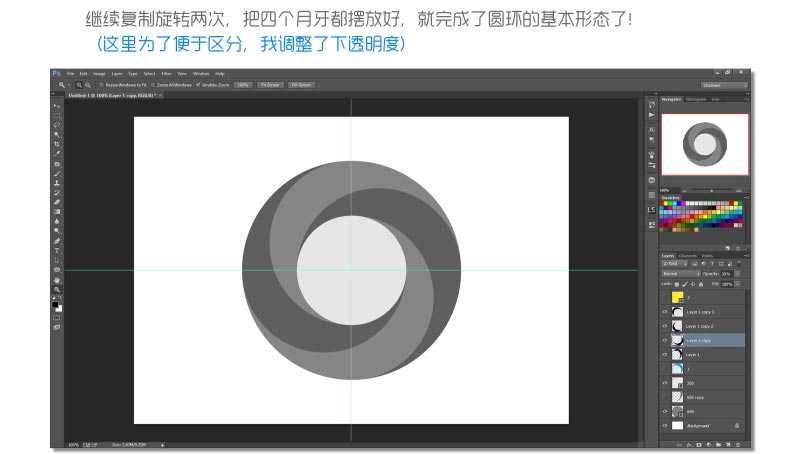Hide the Layer 1 layer with eye icon
Screen dimensions: 800x454
[x=665, y=354]
